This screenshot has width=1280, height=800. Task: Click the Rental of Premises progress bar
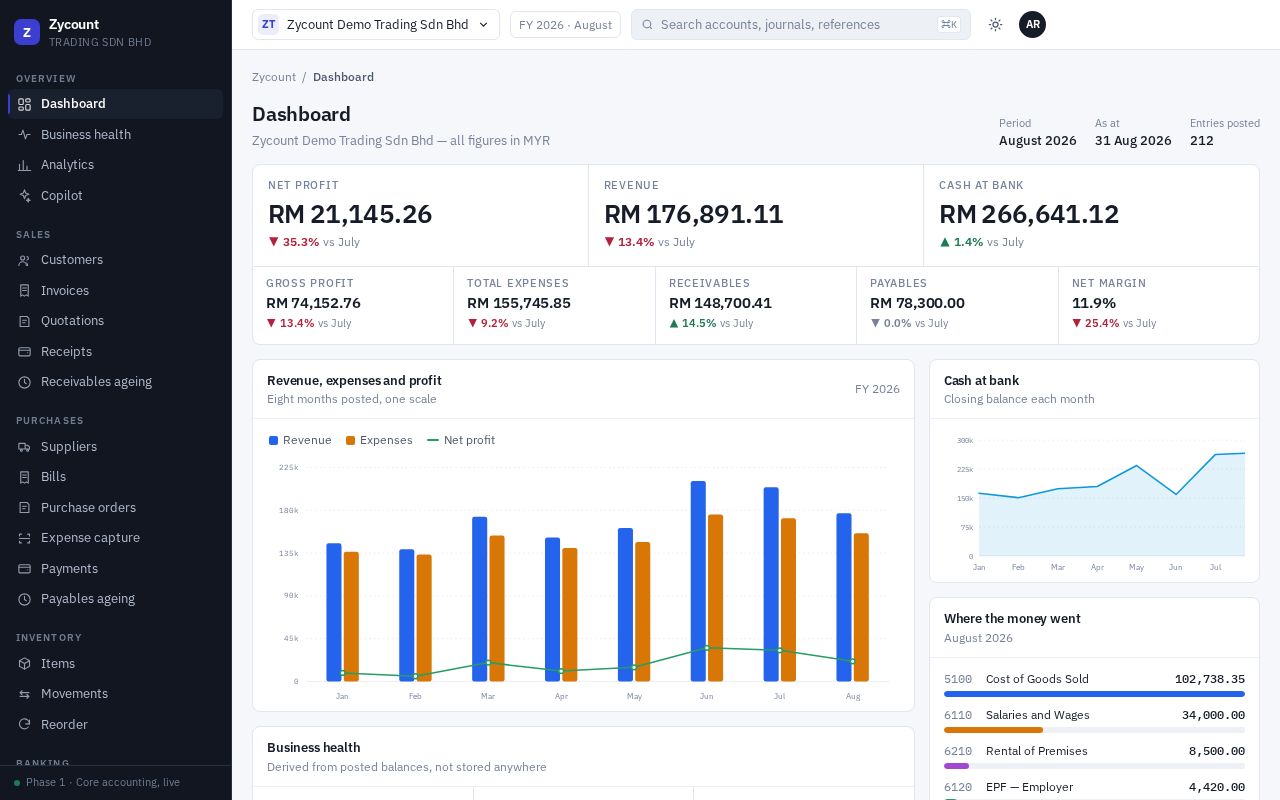[x=1094, y=766]
